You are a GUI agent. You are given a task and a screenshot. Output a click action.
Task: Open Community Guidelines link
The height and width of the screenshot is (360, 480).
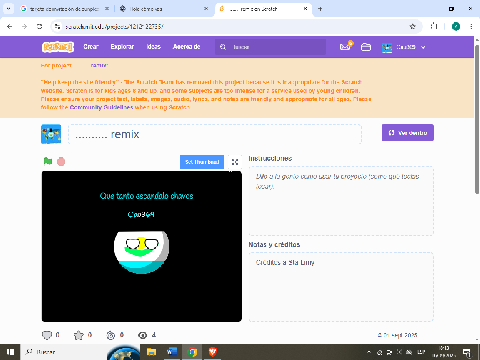[101, 107]
